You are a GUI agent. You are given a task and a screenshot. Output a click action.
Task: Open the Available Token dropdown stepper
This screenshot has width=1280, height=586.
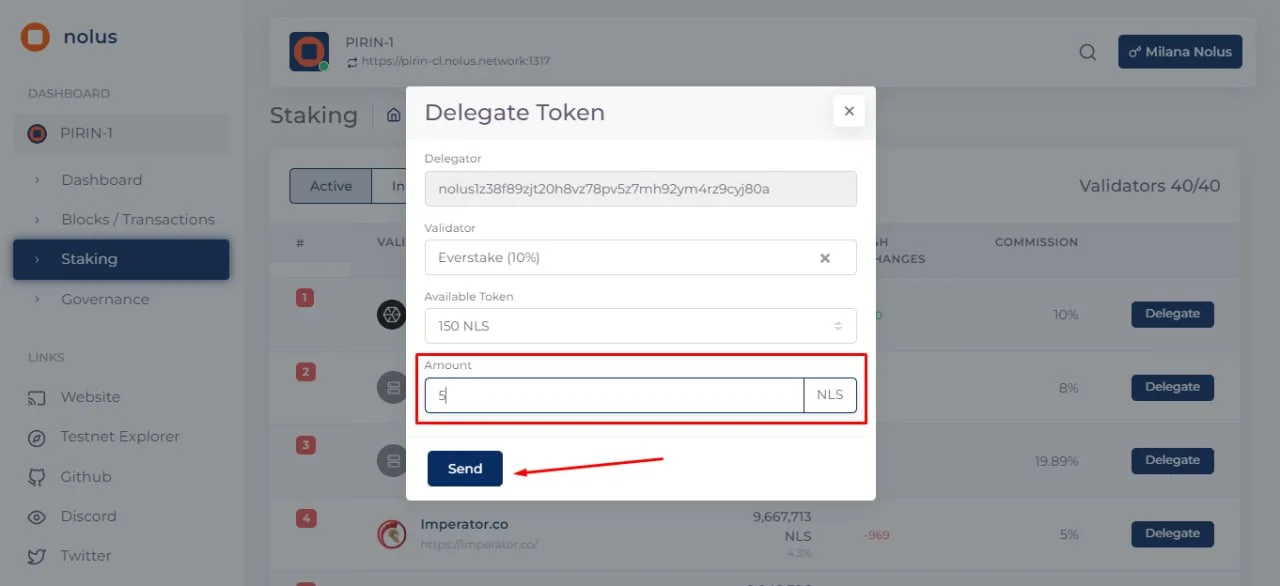(x=840, y=325)
